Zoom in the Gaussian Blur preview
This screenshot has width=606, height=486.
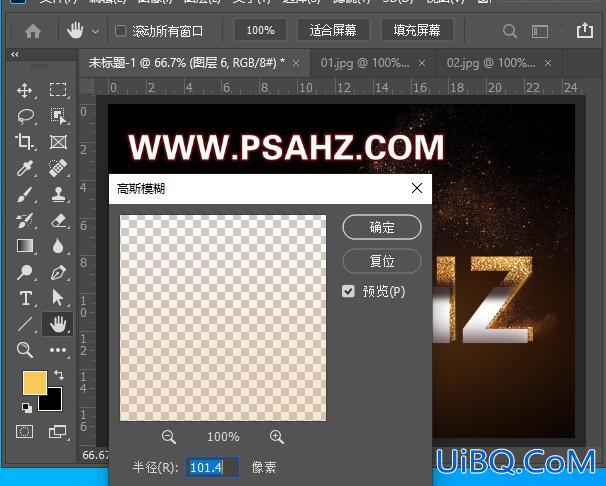coord(277,437)
